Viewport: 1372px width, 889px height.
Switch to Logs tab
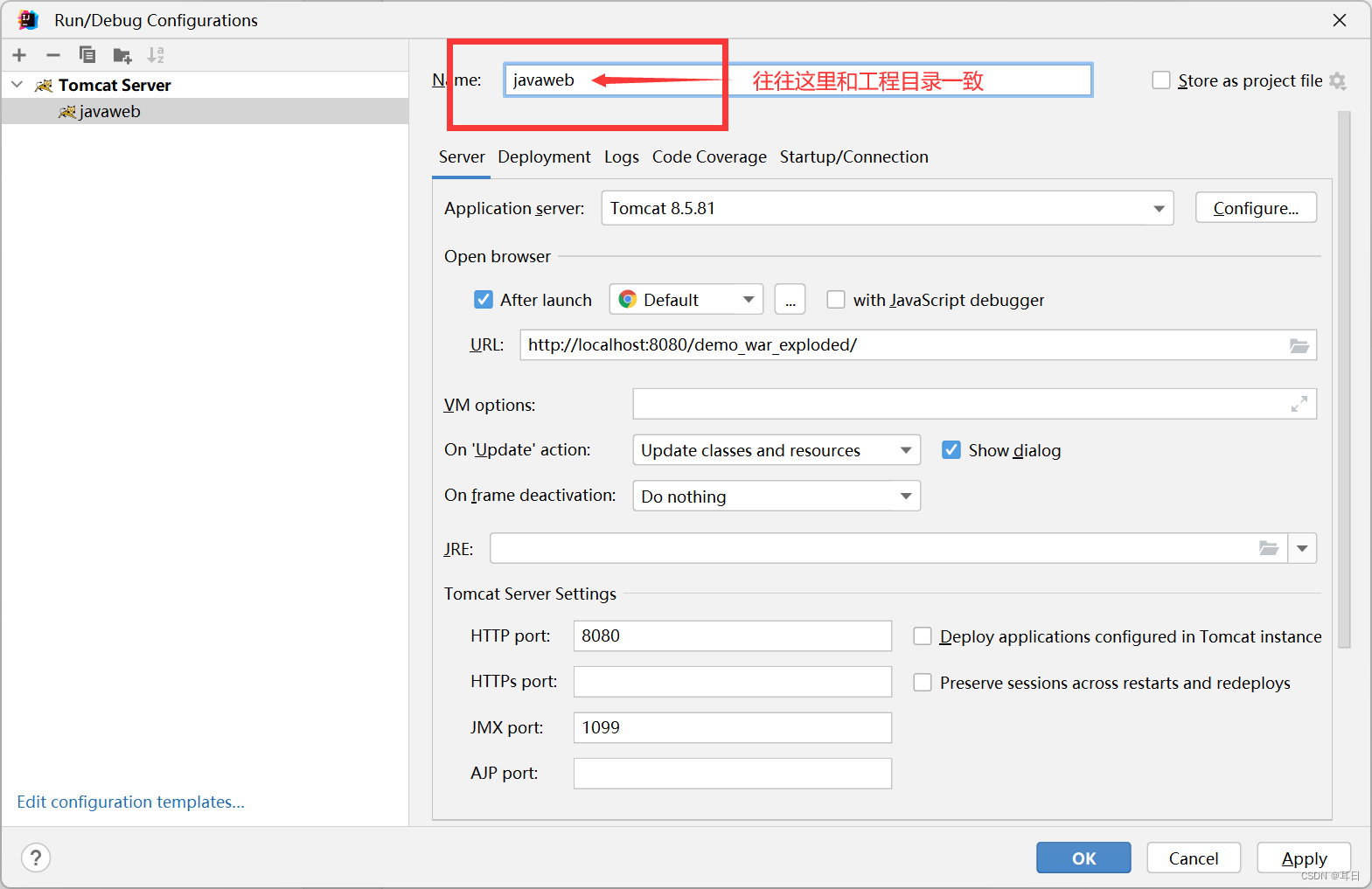click(x=622, y=157)
